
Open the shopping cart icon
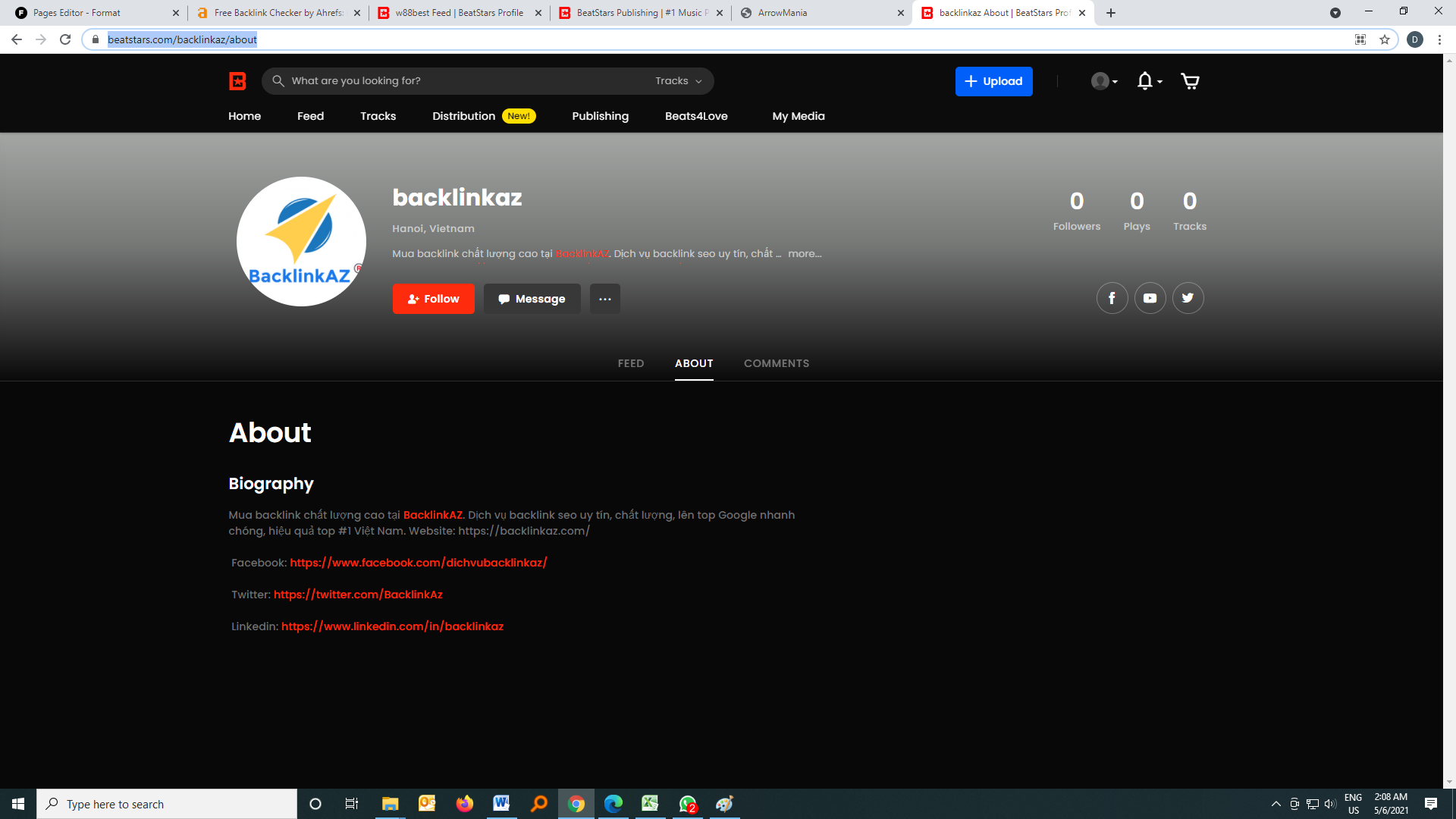click(x=1190, y=81)
